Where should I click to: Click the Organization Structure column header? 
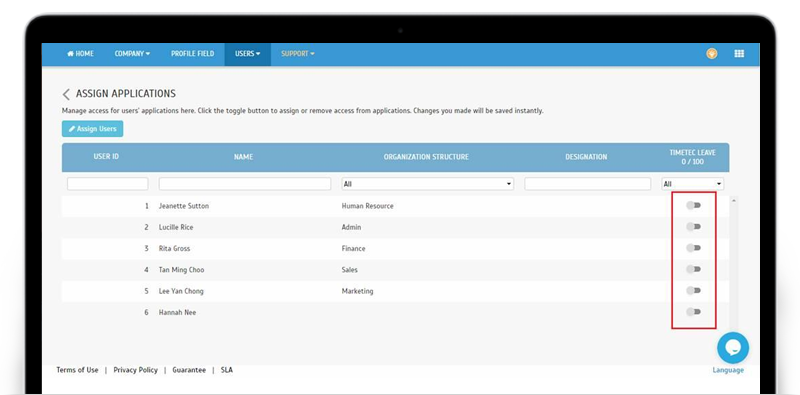pos(426,157)
